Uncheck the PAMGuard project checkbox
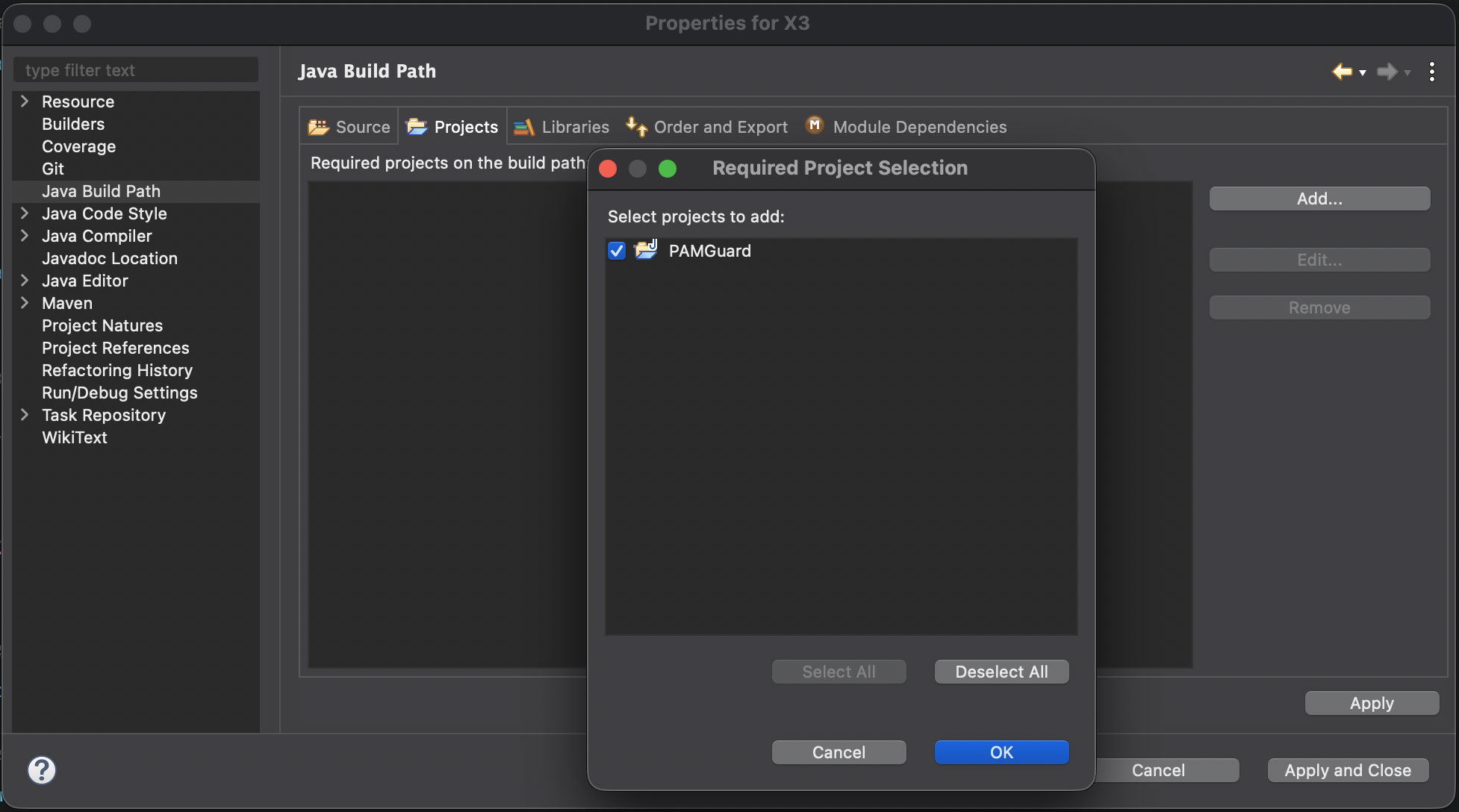Image resolution: width=1459 pixels, height=812 pixels. tap(617, 251)
